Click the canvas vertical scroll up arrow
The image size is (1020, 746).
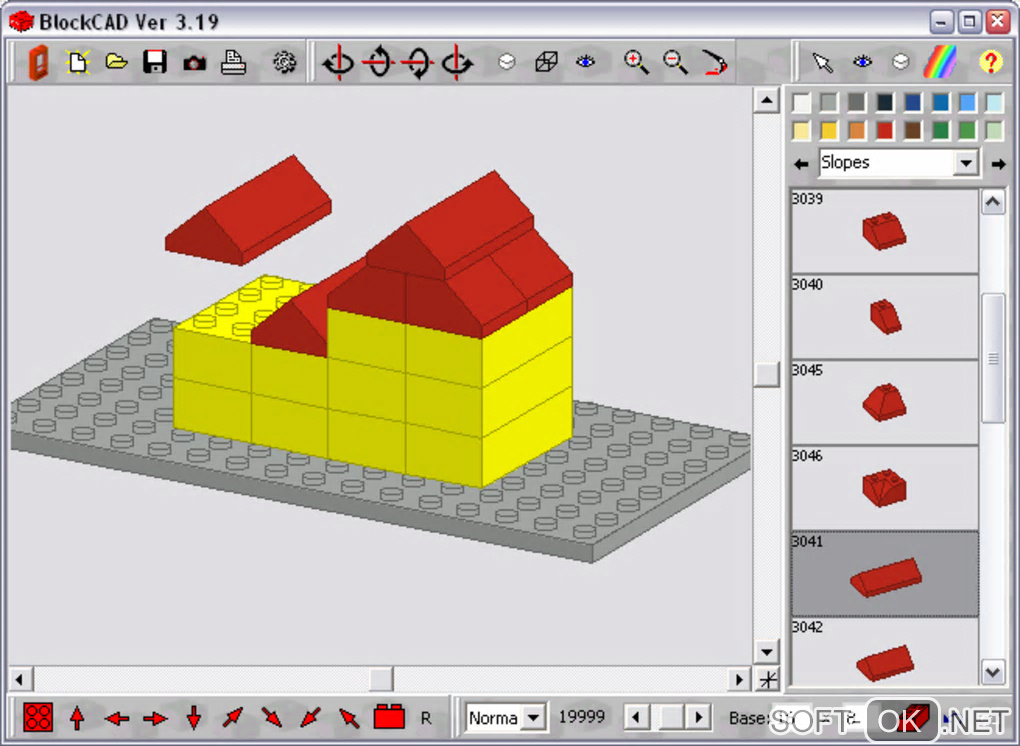click(767, 100)
